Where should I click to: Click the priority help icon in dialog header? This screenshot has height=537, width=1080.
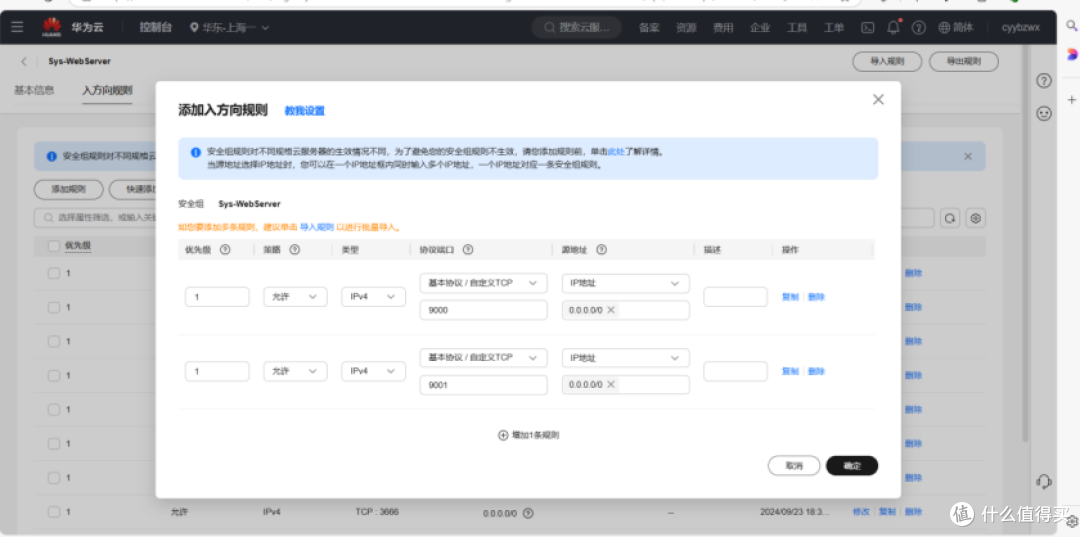coord(225,250)
